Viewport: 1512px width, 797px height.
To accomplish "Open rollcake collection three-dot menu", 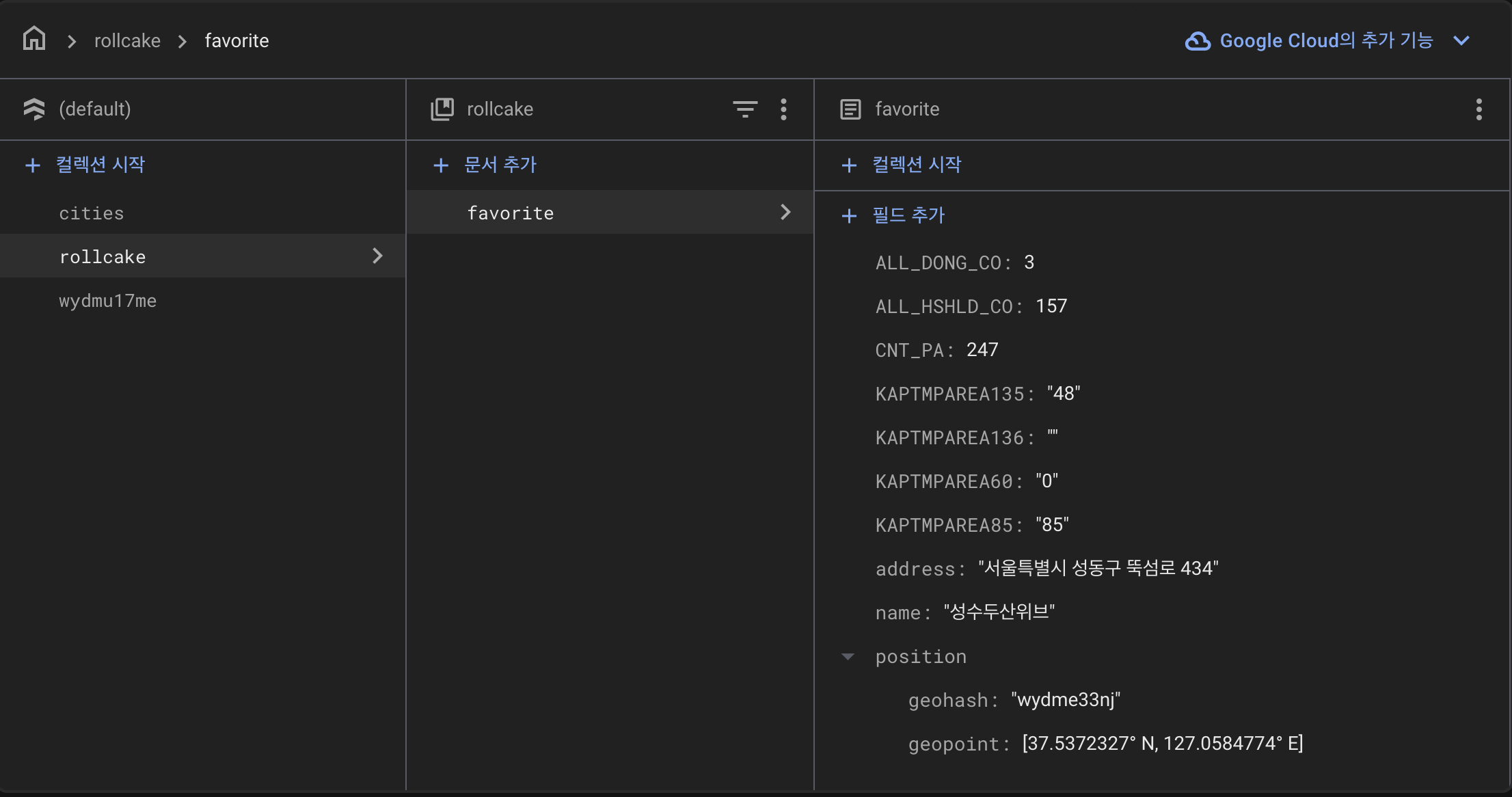I will tap(783, 109).
